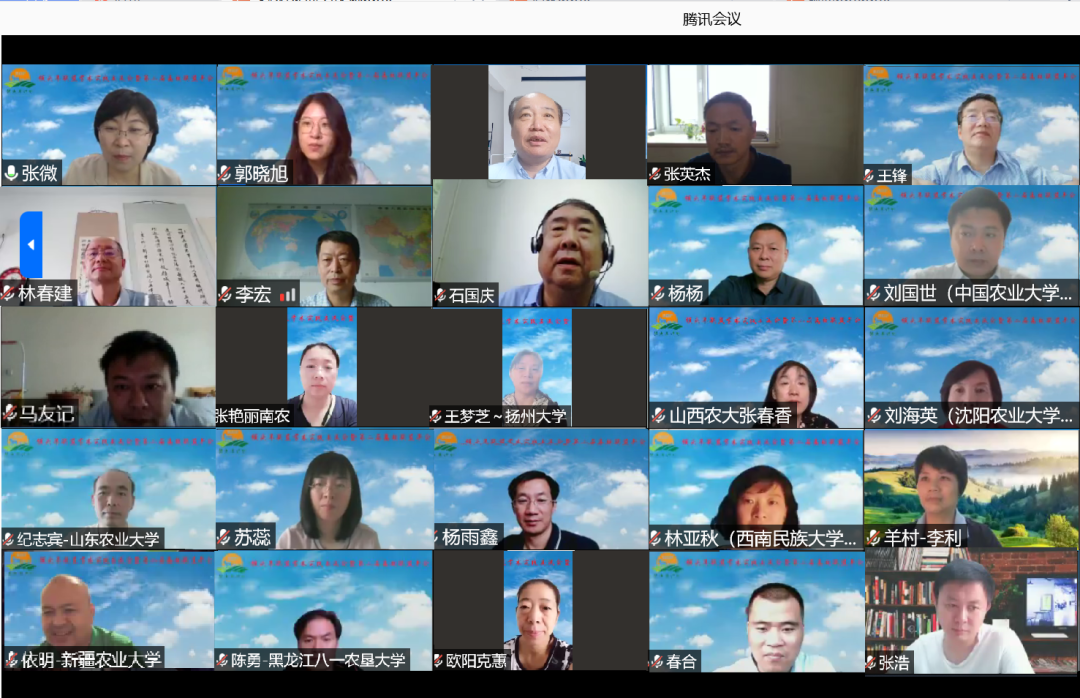1080x698 pixels.
Task: Select the 马友记 video tile
Action: point(108,367)
